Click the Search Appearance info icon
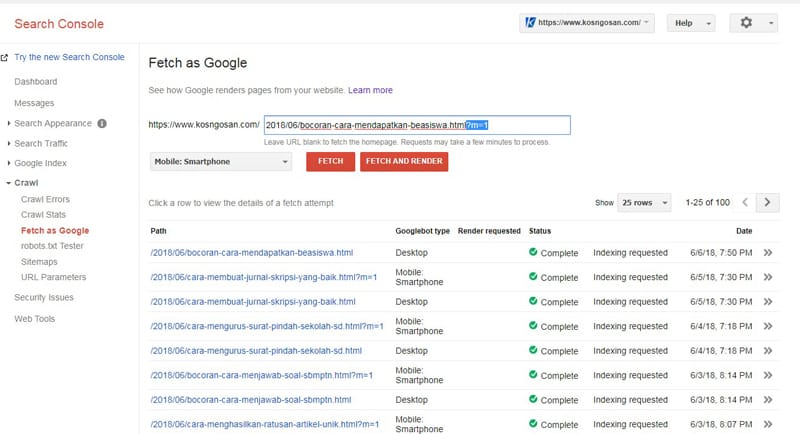 pyautogui.click(x=102, y=123)
